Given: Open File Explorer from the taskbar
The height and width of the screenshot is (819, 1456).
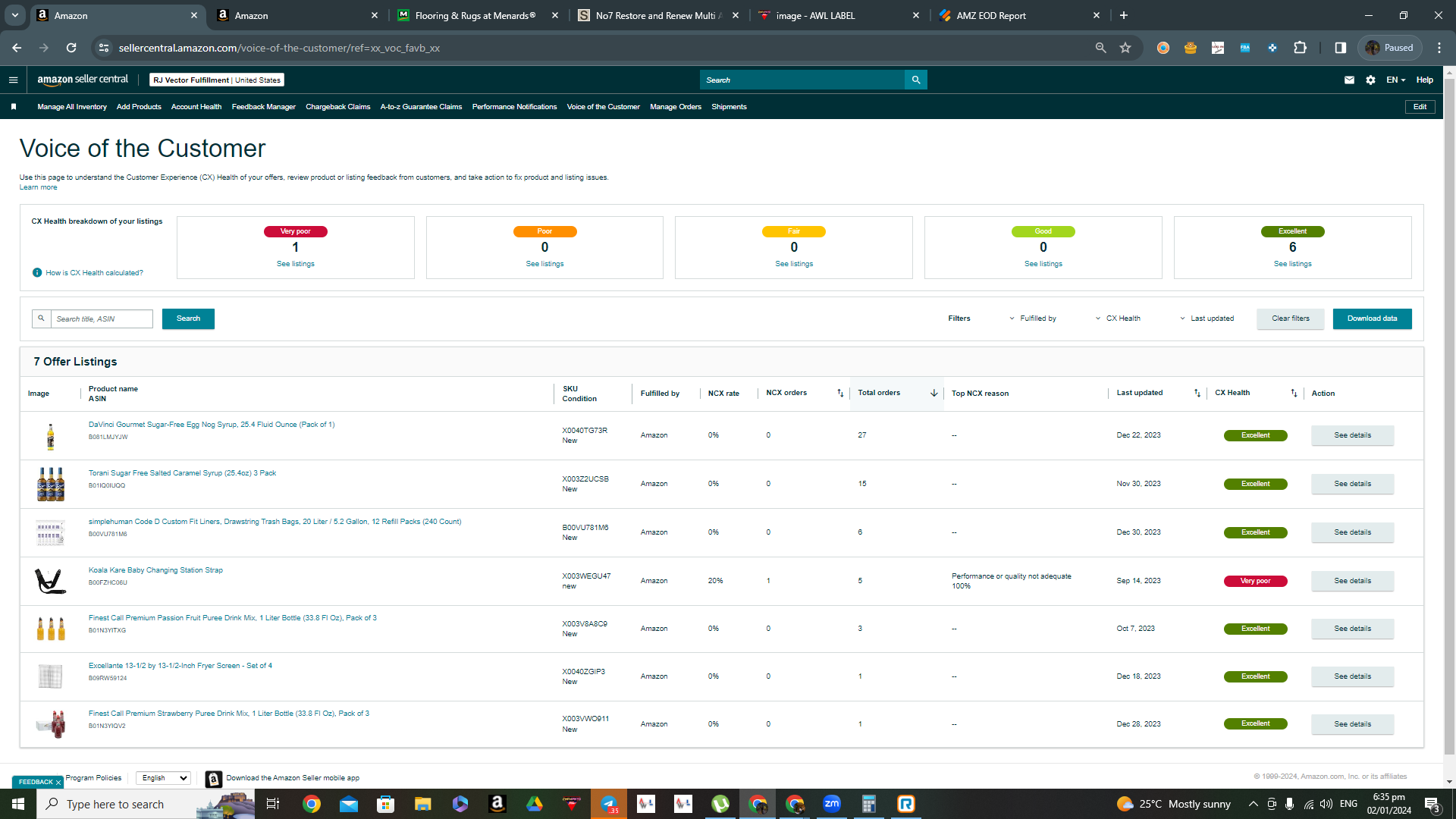Looking at the screenshot, I should (423, 804).
